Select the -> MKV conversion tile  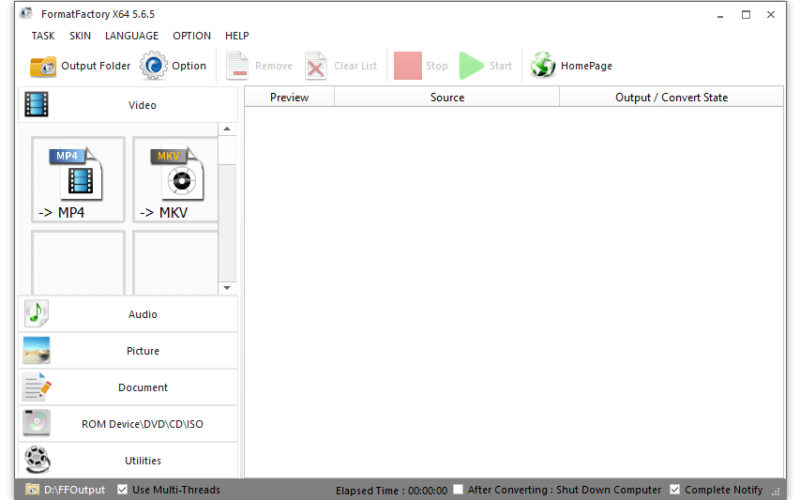(176, 180)
